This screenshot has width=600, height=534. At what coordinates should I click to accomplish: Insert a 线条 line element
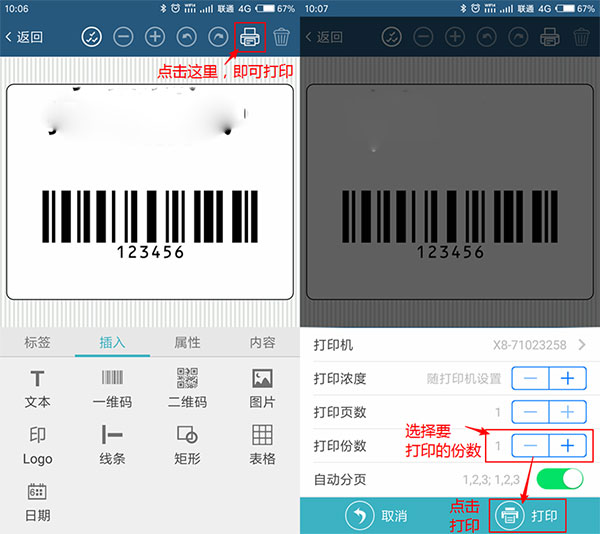coord(112,444)
